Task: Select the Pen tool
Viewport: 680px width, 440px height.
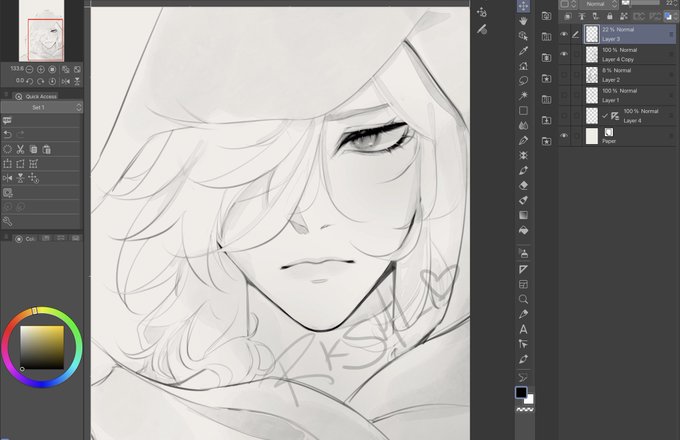Action: point(523,140)
